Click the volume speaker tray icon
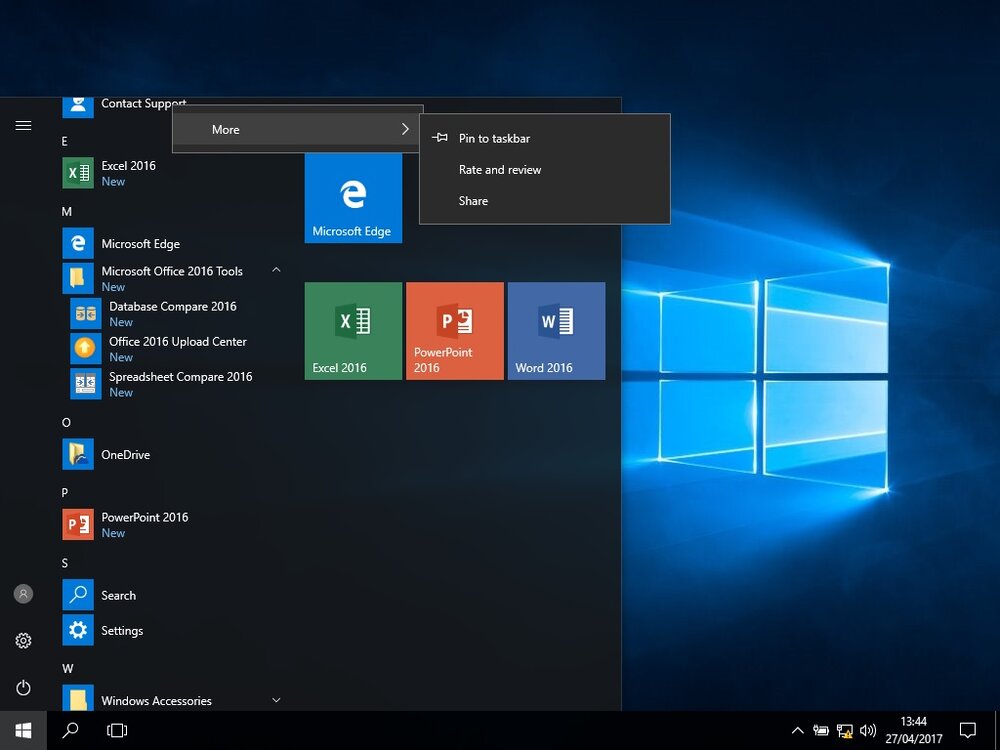Image resolution: width=1000 pixels, height=750 pixels. pos(867,730)
